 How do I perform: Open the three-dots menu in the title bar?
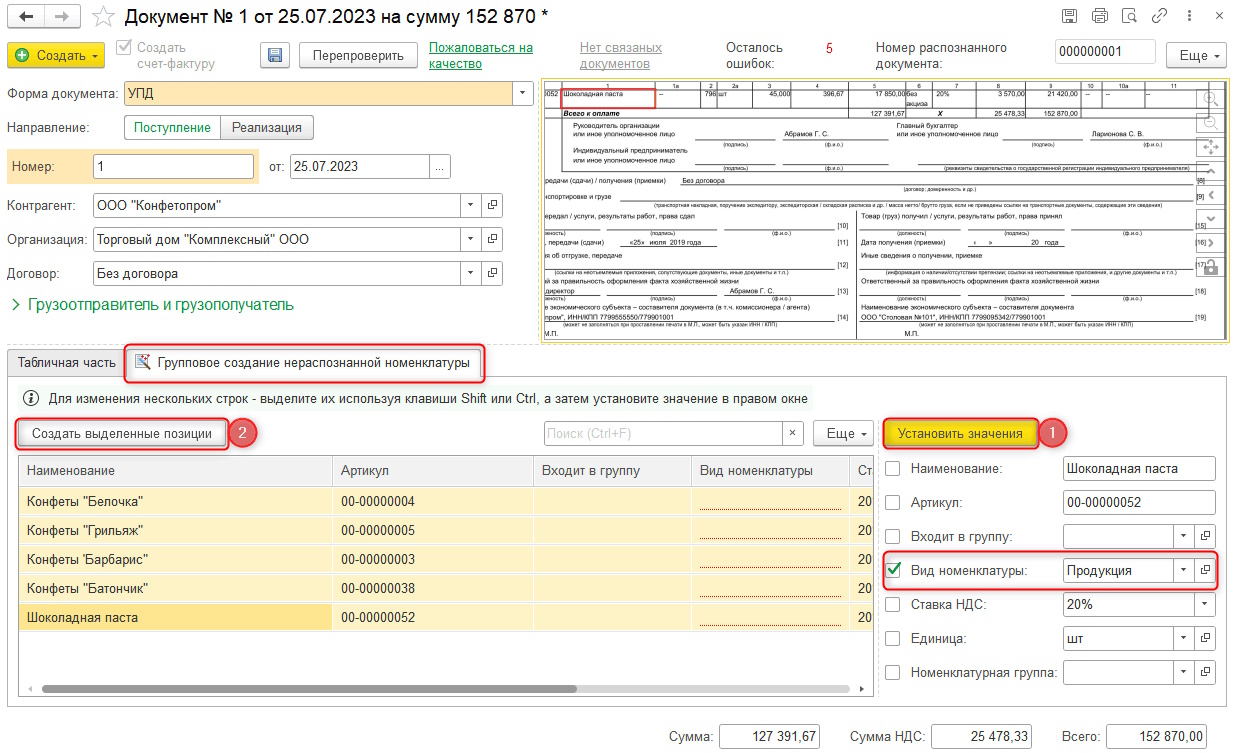click(x=1190, y=16)
